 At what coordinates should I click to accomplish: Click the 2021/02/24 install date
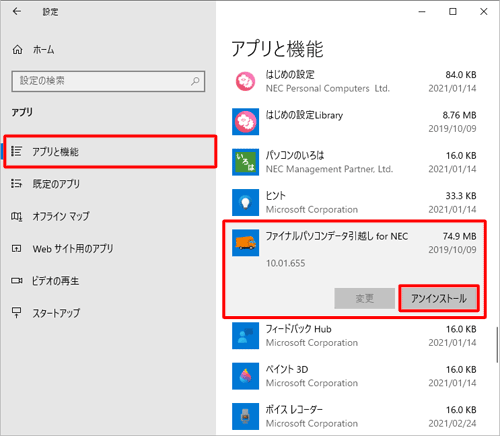452,423
